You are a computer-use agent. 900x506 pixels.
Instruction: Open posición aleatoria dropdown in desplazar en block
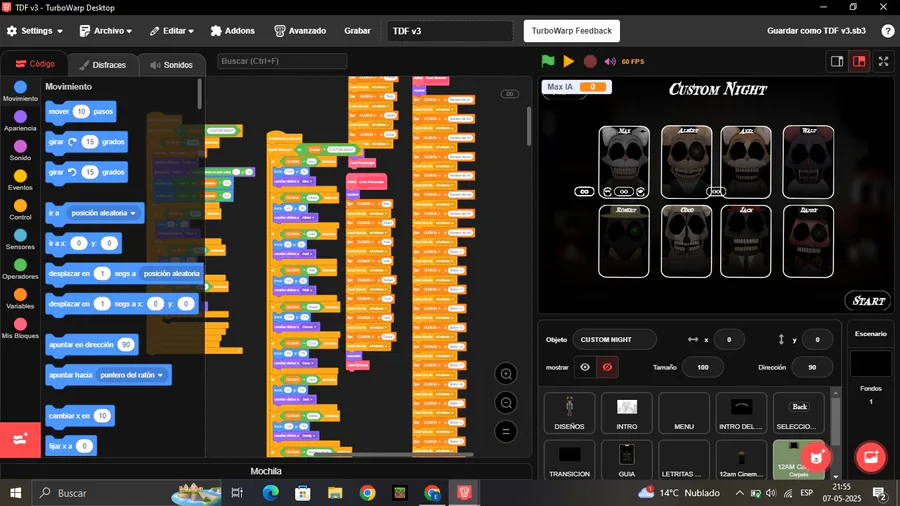pos(171,274)
